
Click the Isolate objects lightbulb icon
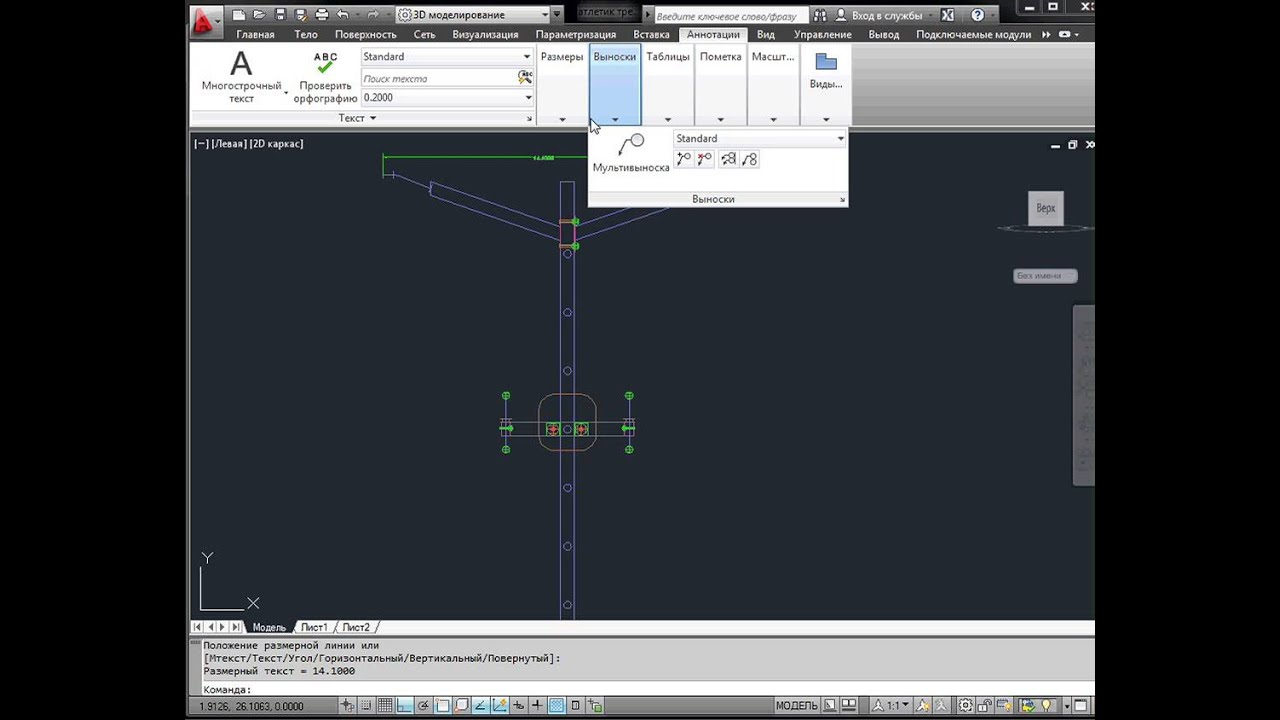click(1045, 706)
